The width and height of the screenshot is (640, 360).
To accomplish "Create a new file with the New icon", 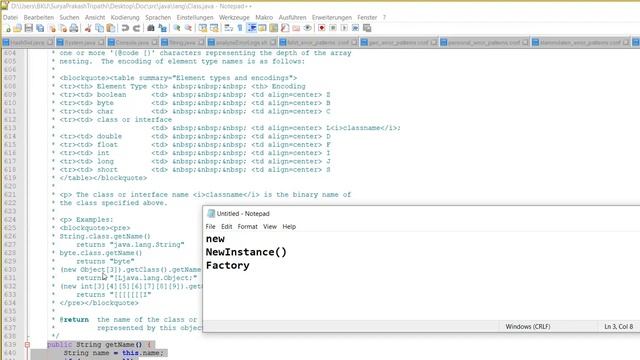I will point(7,28).
